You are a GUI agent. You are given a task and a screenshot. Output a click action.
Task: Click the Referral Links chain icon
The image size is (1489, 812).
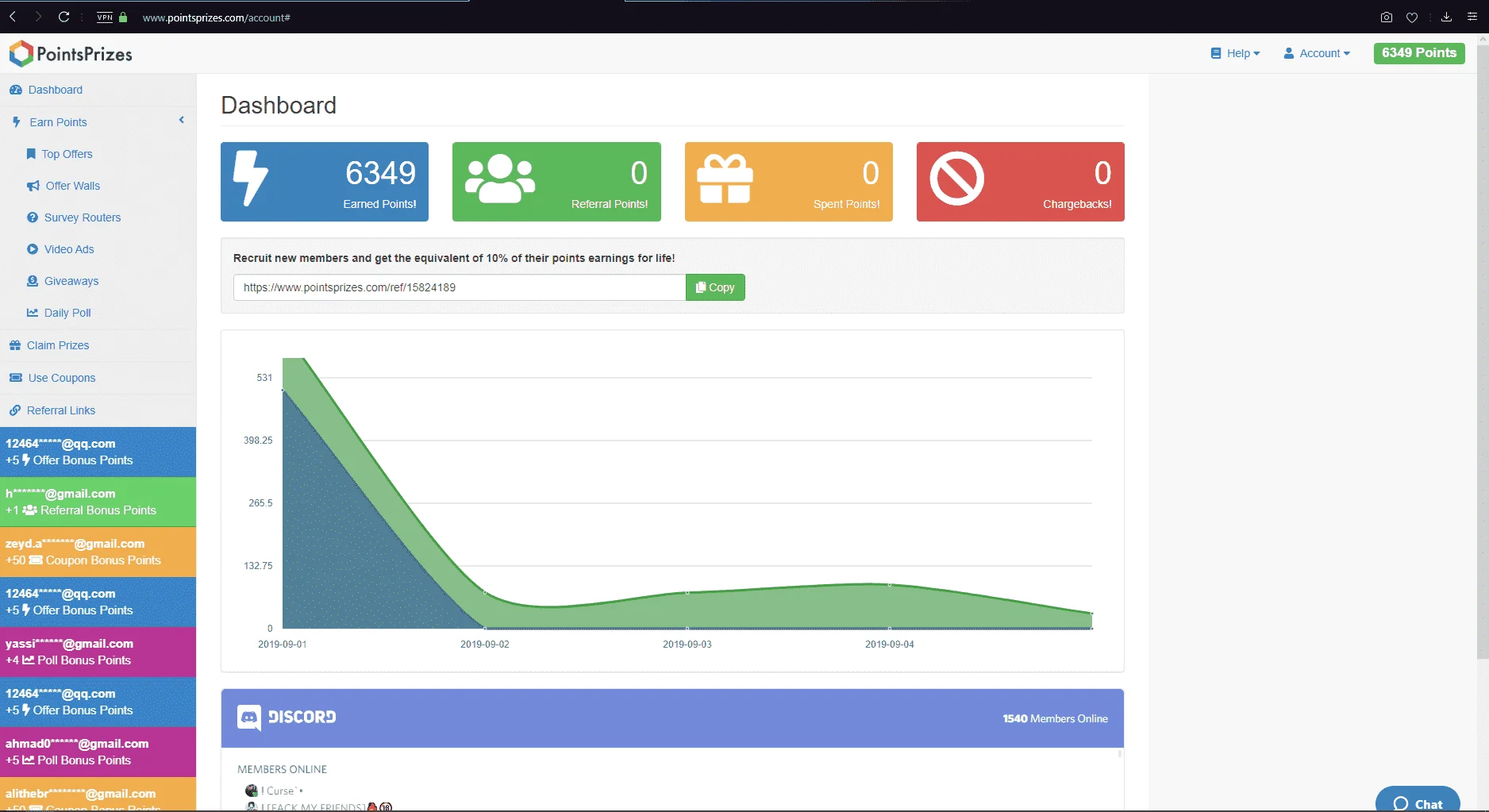(15, 410)
